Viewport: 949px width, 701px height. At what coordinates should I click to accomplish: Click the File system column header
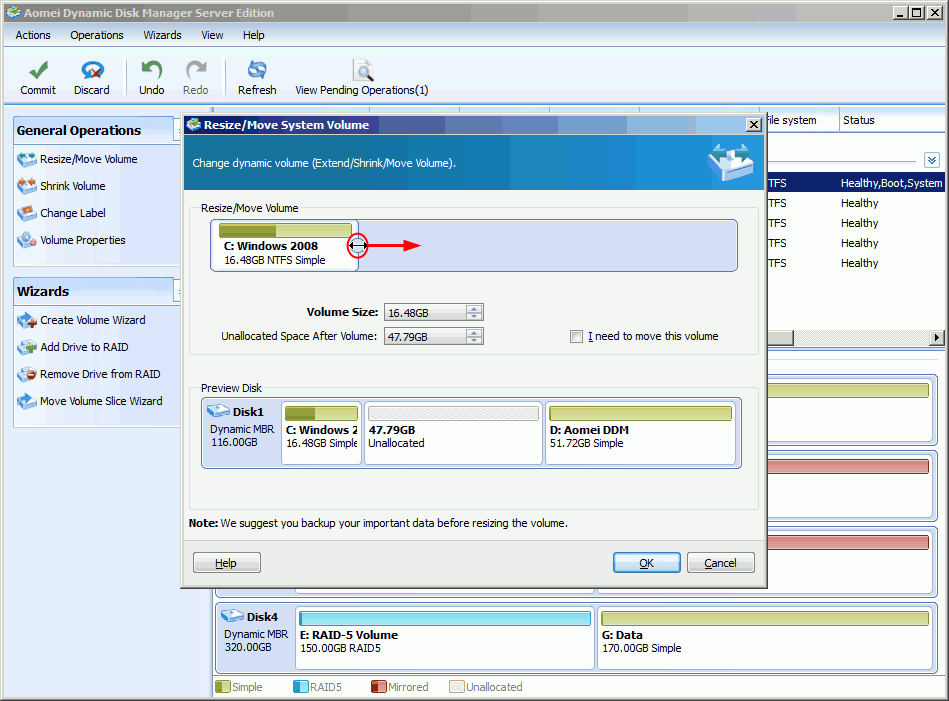click(803, 120)
